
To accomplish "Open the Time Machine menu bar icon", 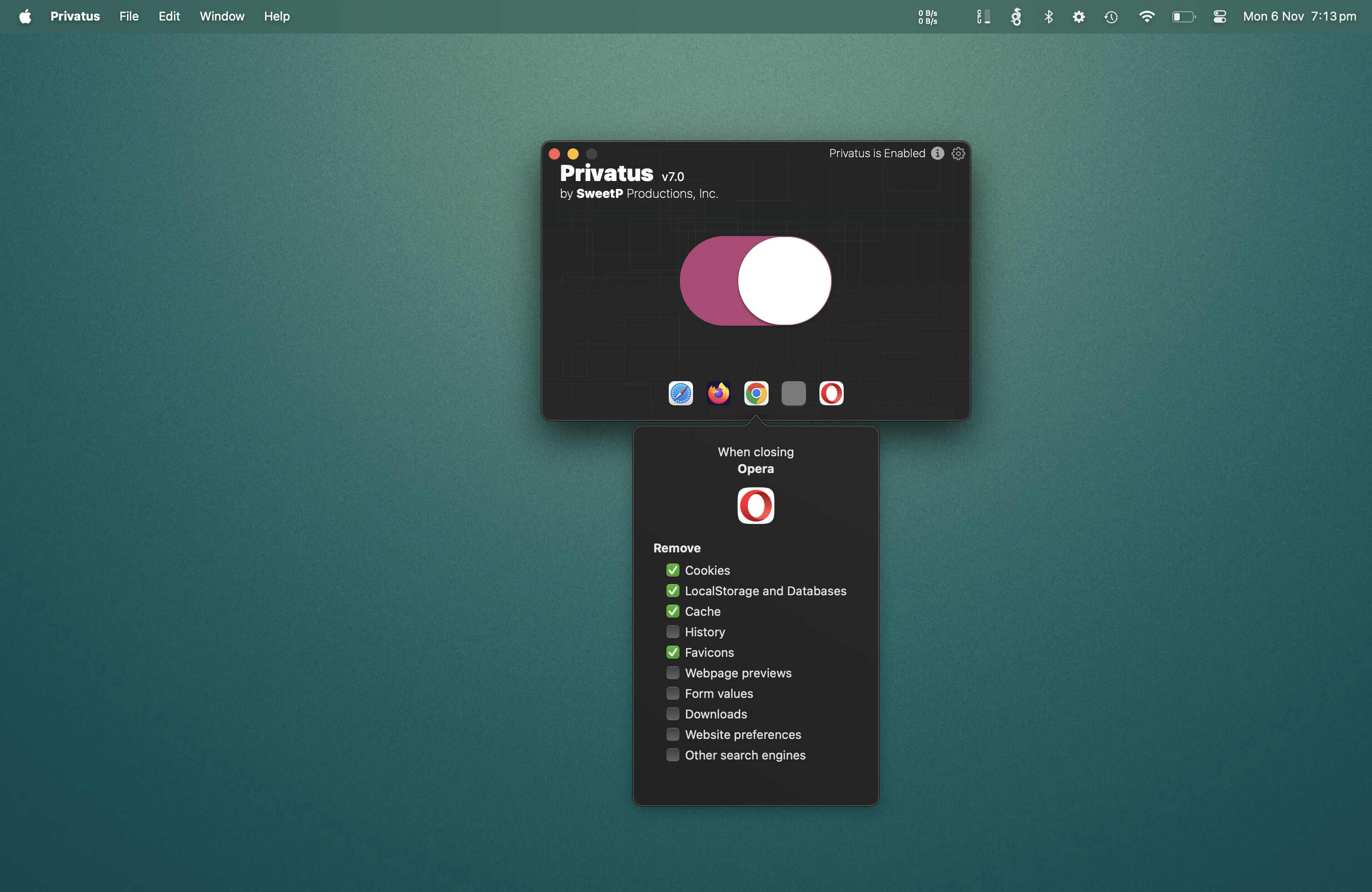I will (x=1111, y=17).
